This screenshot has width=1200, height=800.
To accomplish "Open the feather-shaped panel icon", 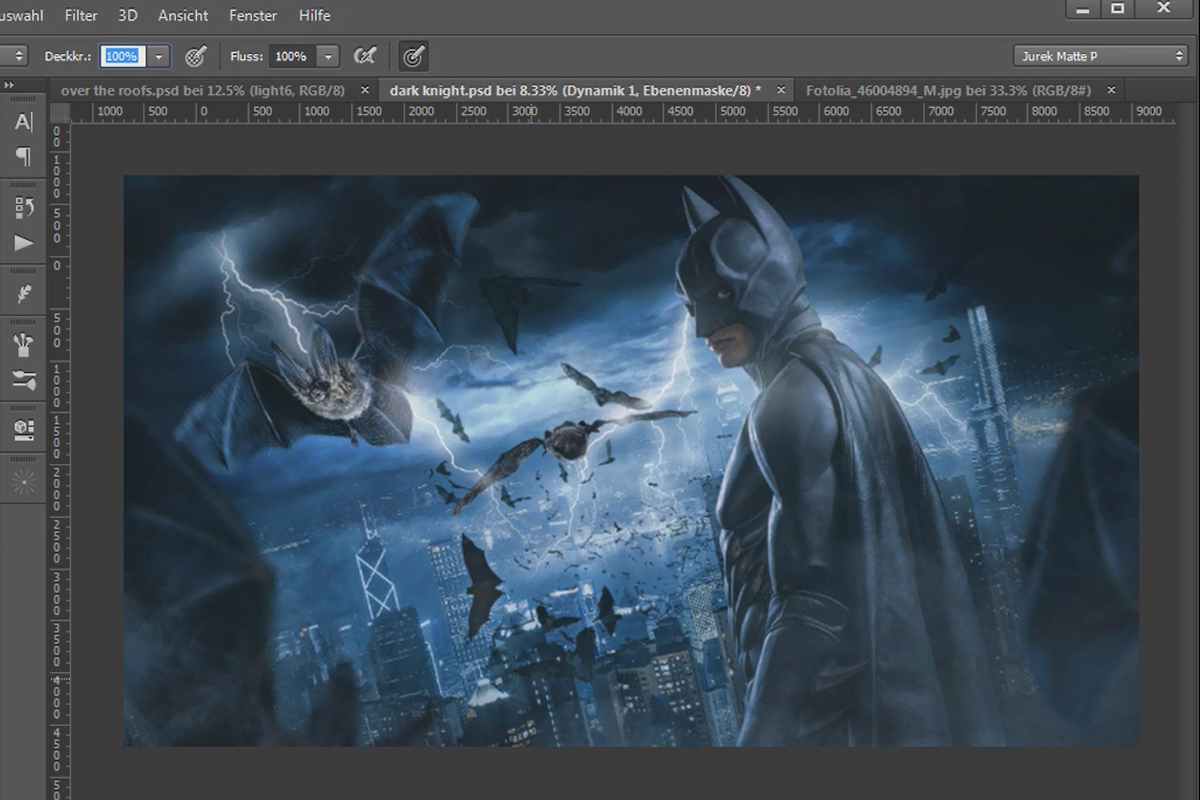I will click(x=23, y=294).
